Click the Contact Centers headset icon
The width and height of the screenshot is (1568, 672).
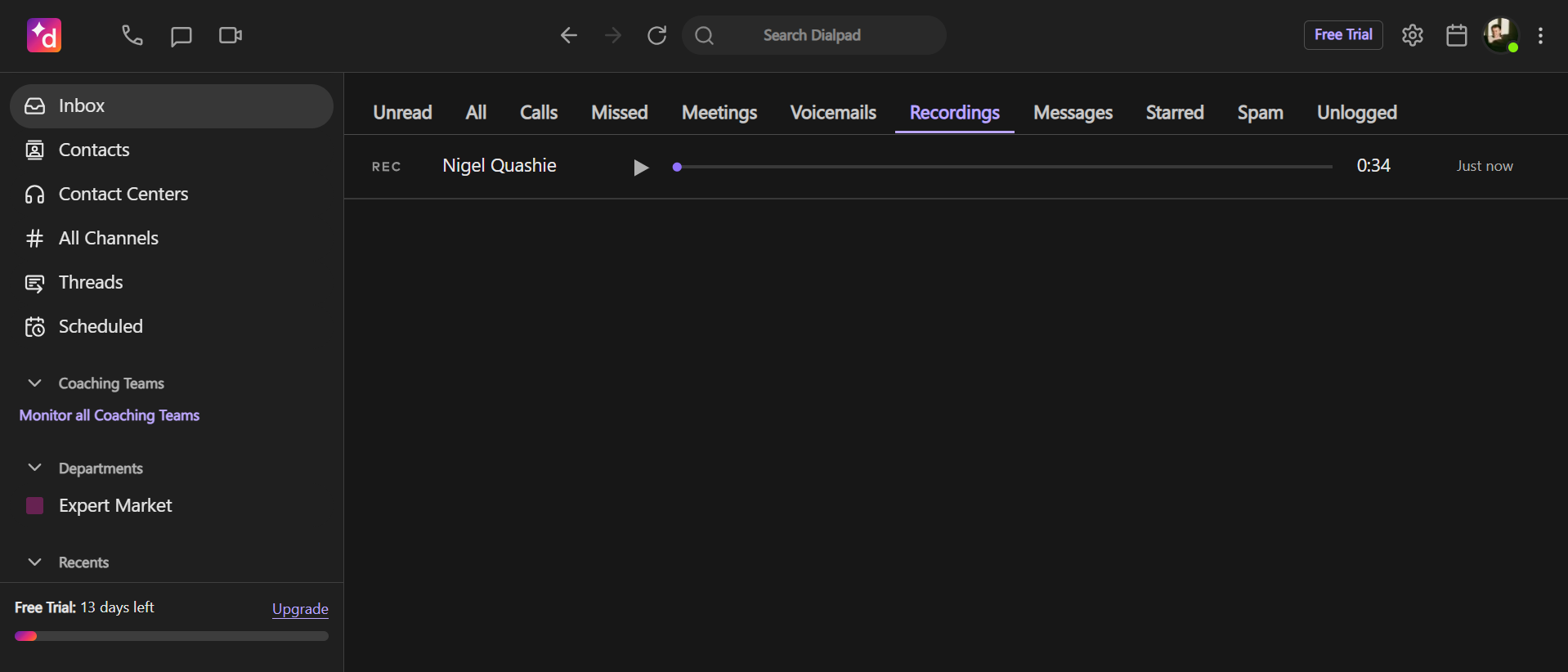34,195
